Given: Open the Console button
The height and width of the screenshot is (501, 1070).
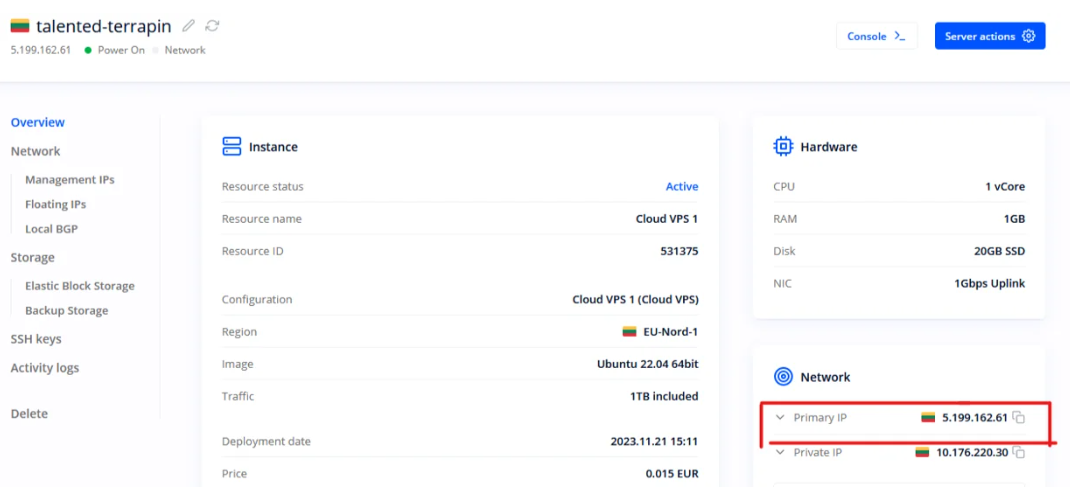Looking at the screenshot, I should pos(876,36).
